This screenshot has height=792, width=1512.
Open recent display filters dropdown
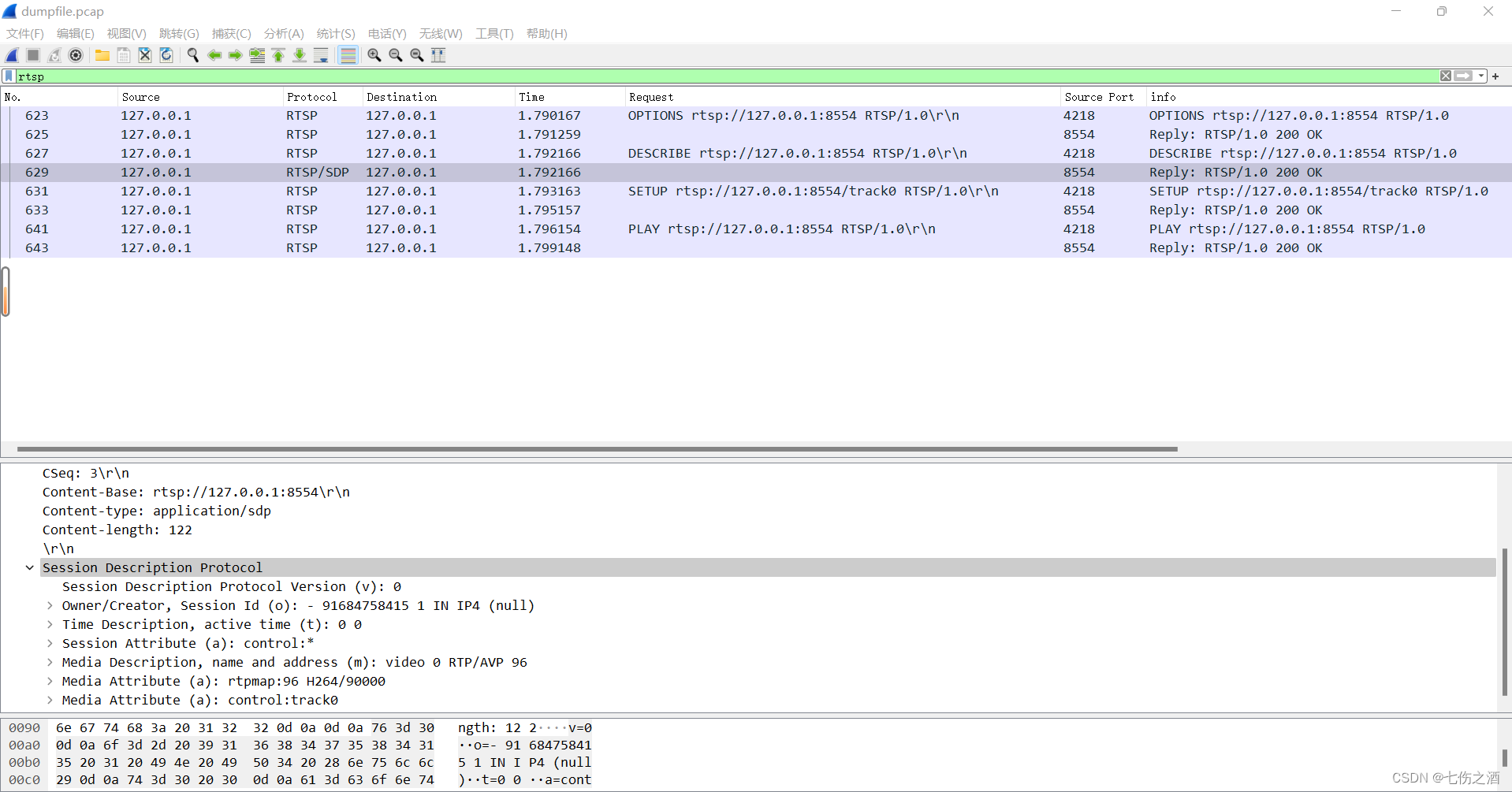pyautogui.click(x=1481, y=76)
